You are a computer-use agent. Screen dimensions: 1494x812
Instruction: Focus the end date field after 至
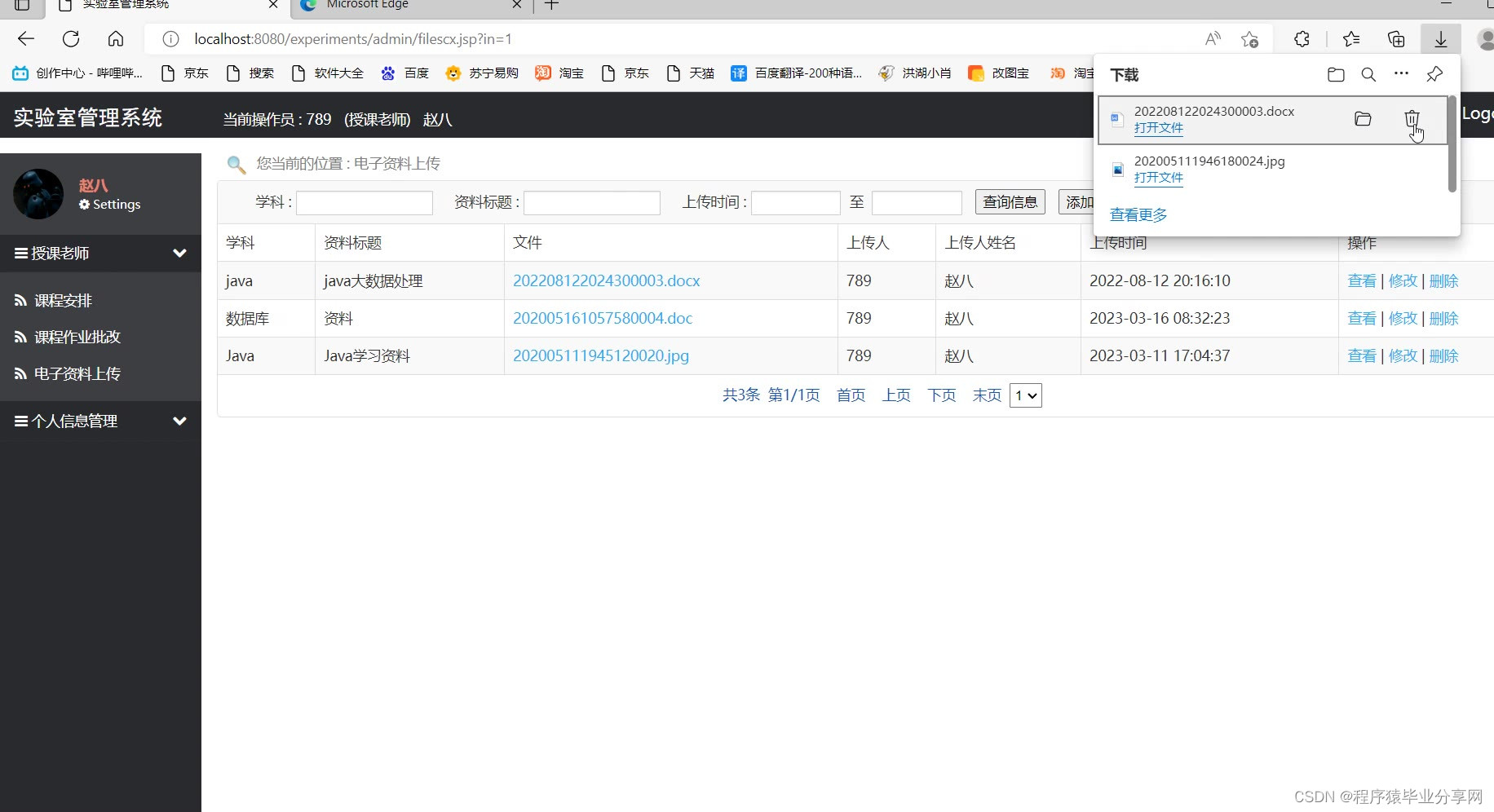click(x=917, y=203)
